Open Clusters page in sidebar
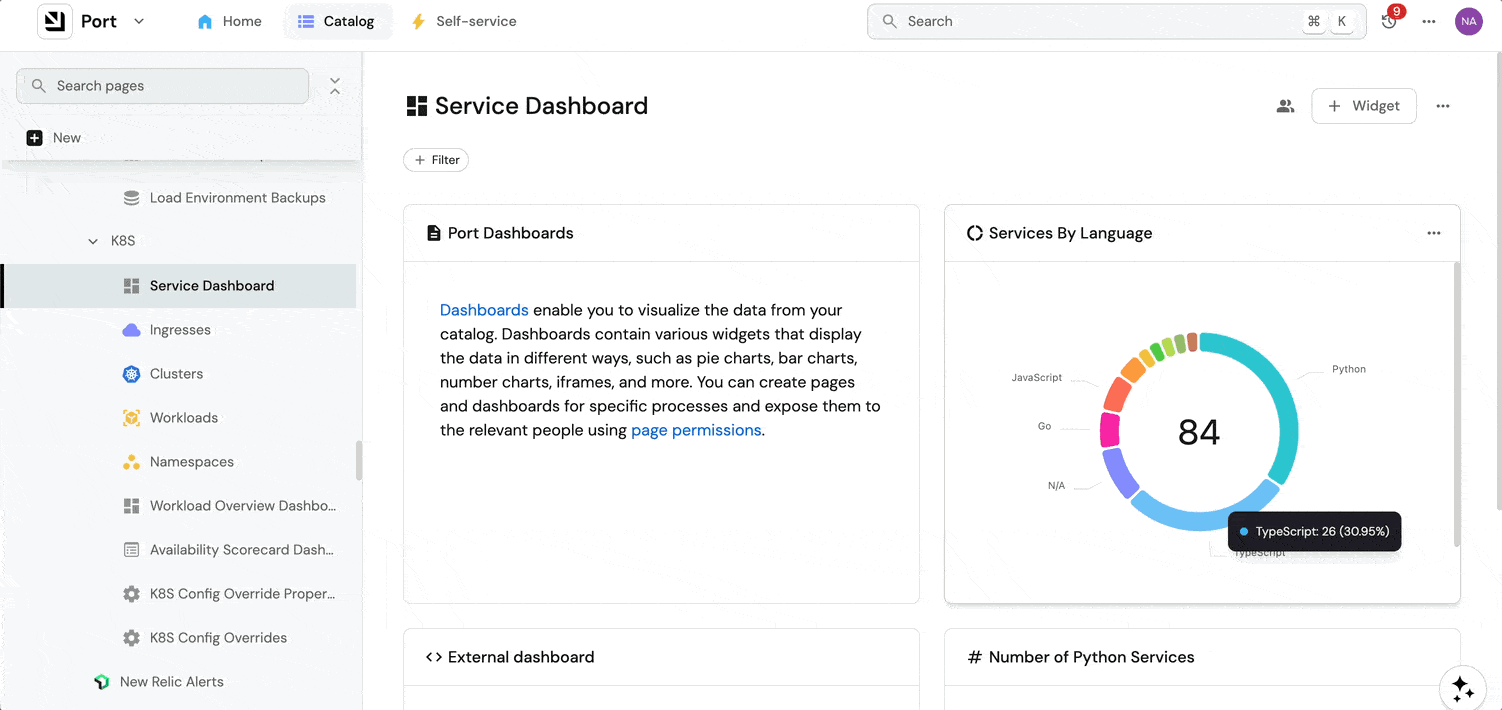This screenshot has width=1502, height=710. (176, 374)
